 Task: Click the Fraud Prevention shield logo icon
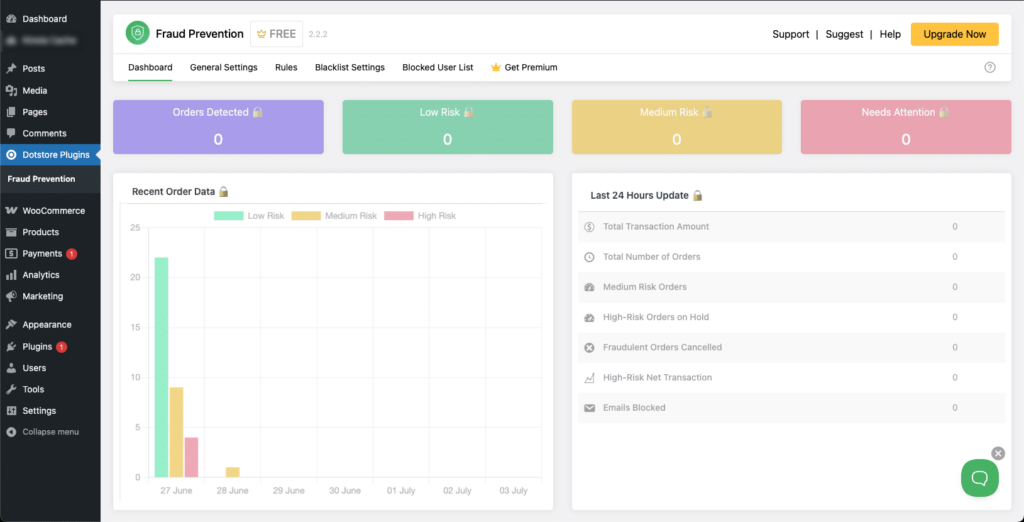(x=137, y=34)
